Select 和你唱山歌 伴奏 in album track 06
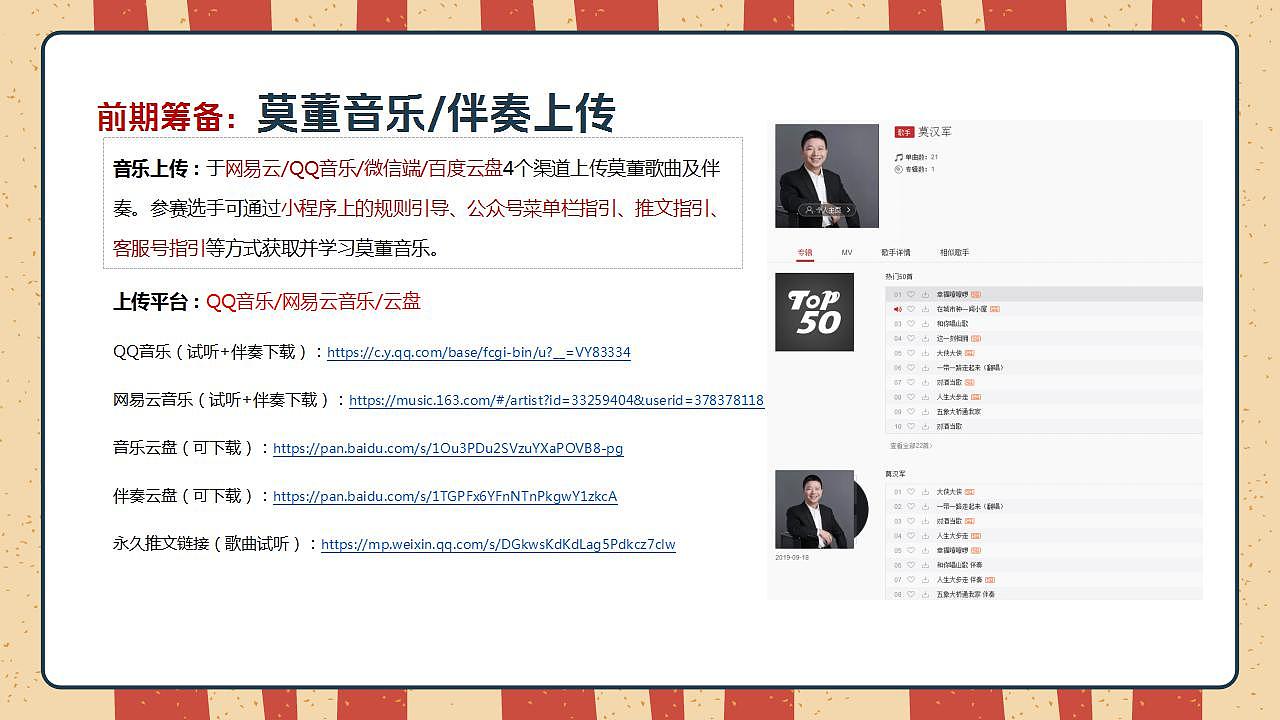Image resolution: width=1280 pixels, height=720 pixels. click(959, 565)
